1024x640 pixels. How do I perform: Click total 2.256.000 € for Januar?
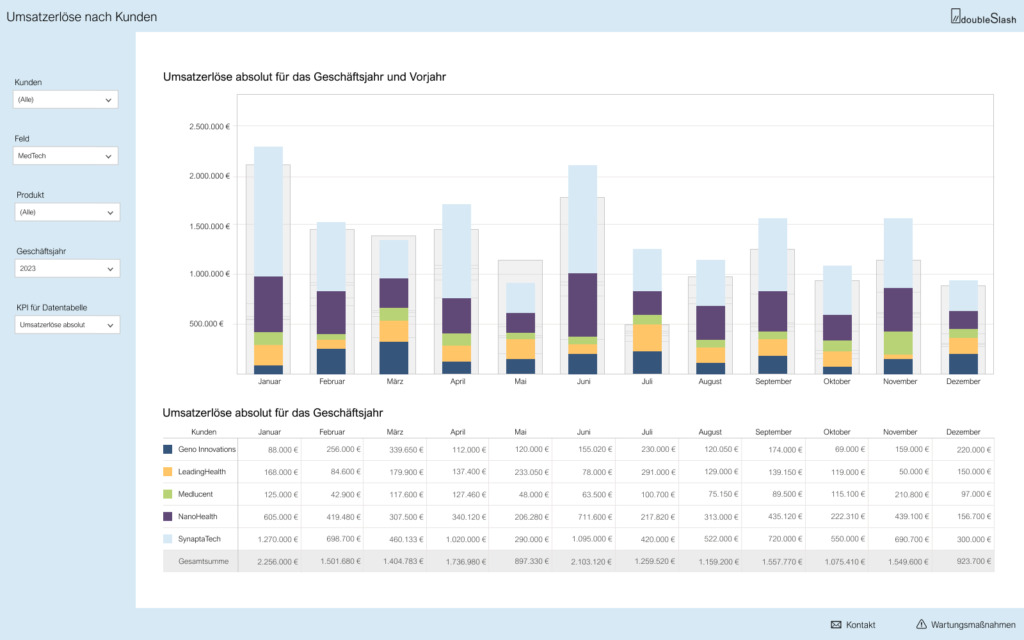coord(278,562)
